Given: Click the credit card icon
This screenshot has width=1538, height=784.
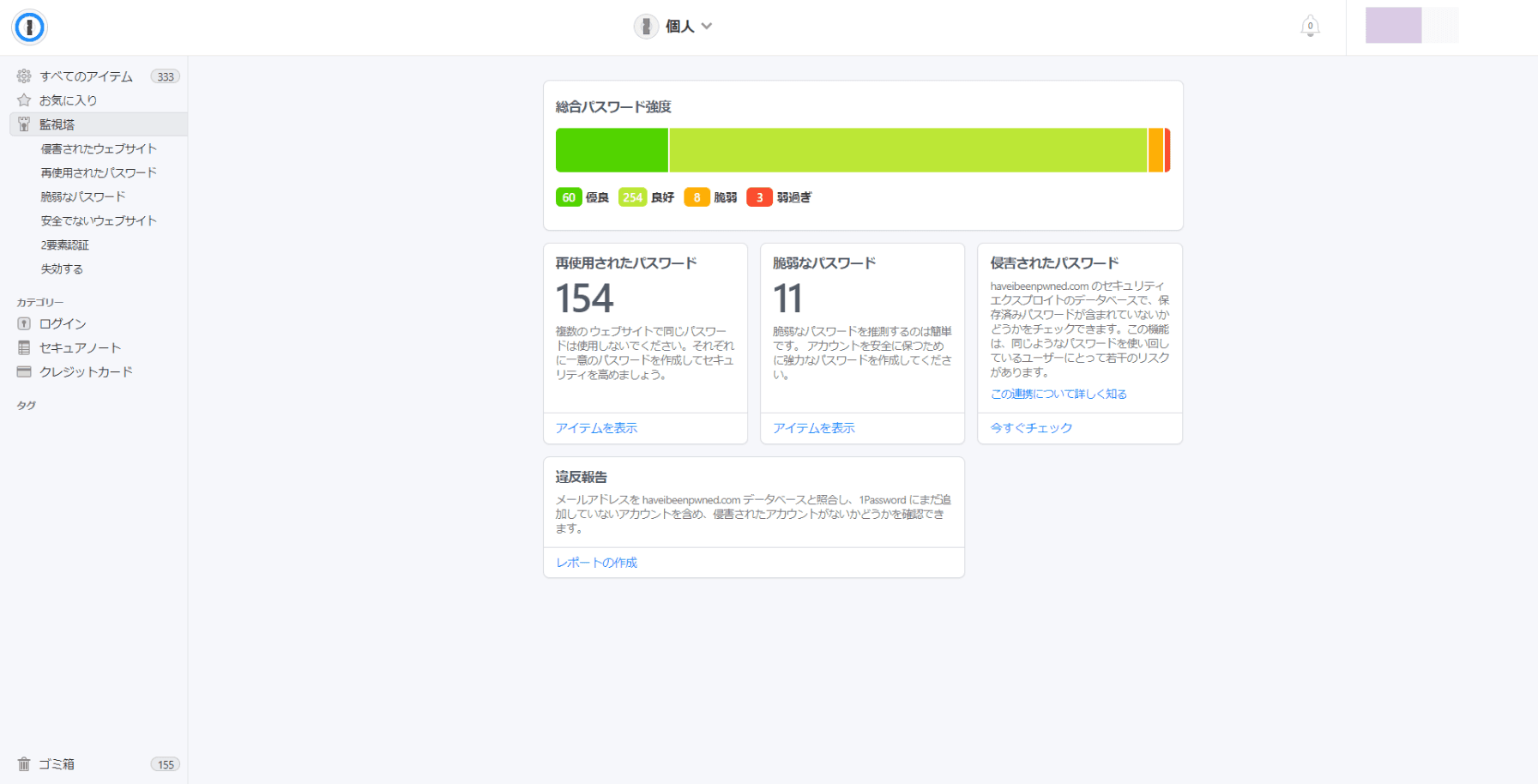Looking at the screenshot, I should point(24,371).
